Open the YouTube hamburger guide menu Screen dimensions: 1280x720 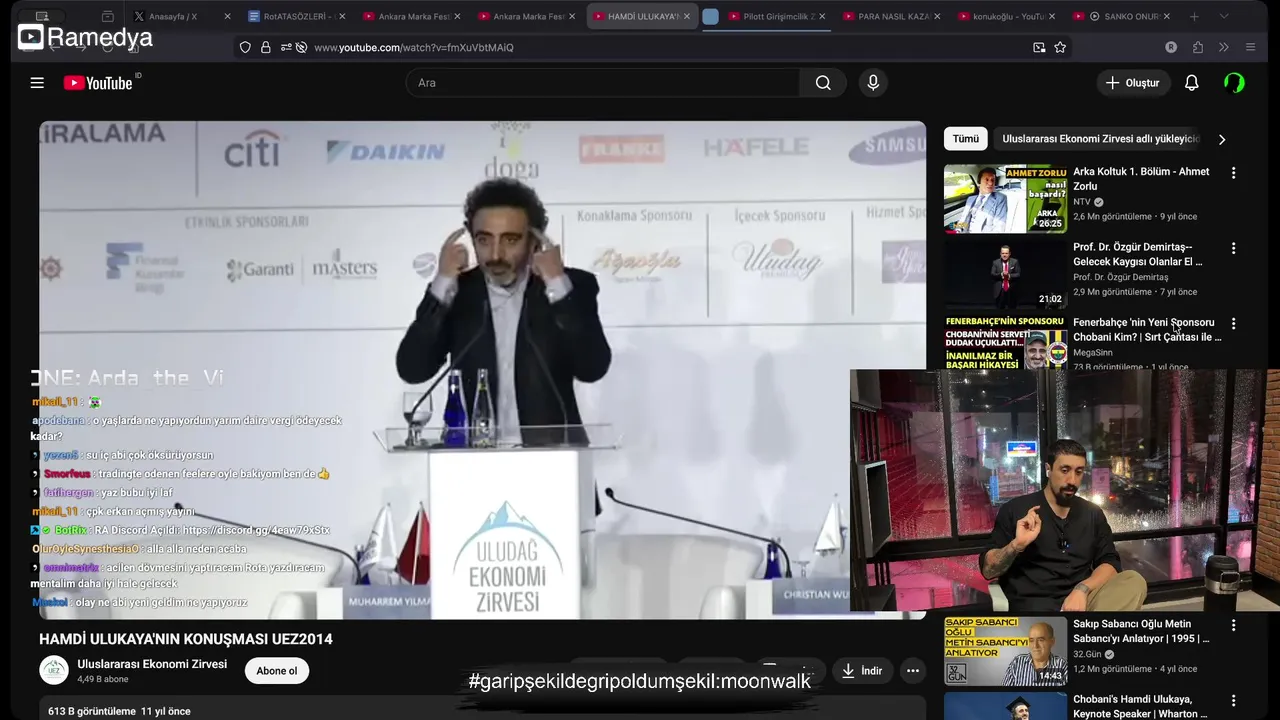[37, 83]
